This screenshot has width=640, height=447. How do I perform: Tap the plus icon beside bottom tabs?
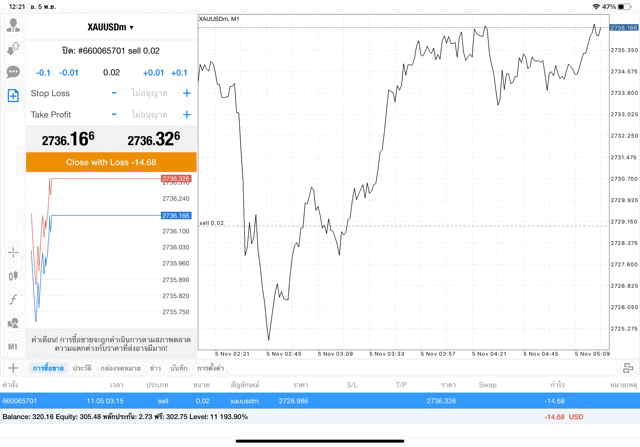(x=627, y=368)
